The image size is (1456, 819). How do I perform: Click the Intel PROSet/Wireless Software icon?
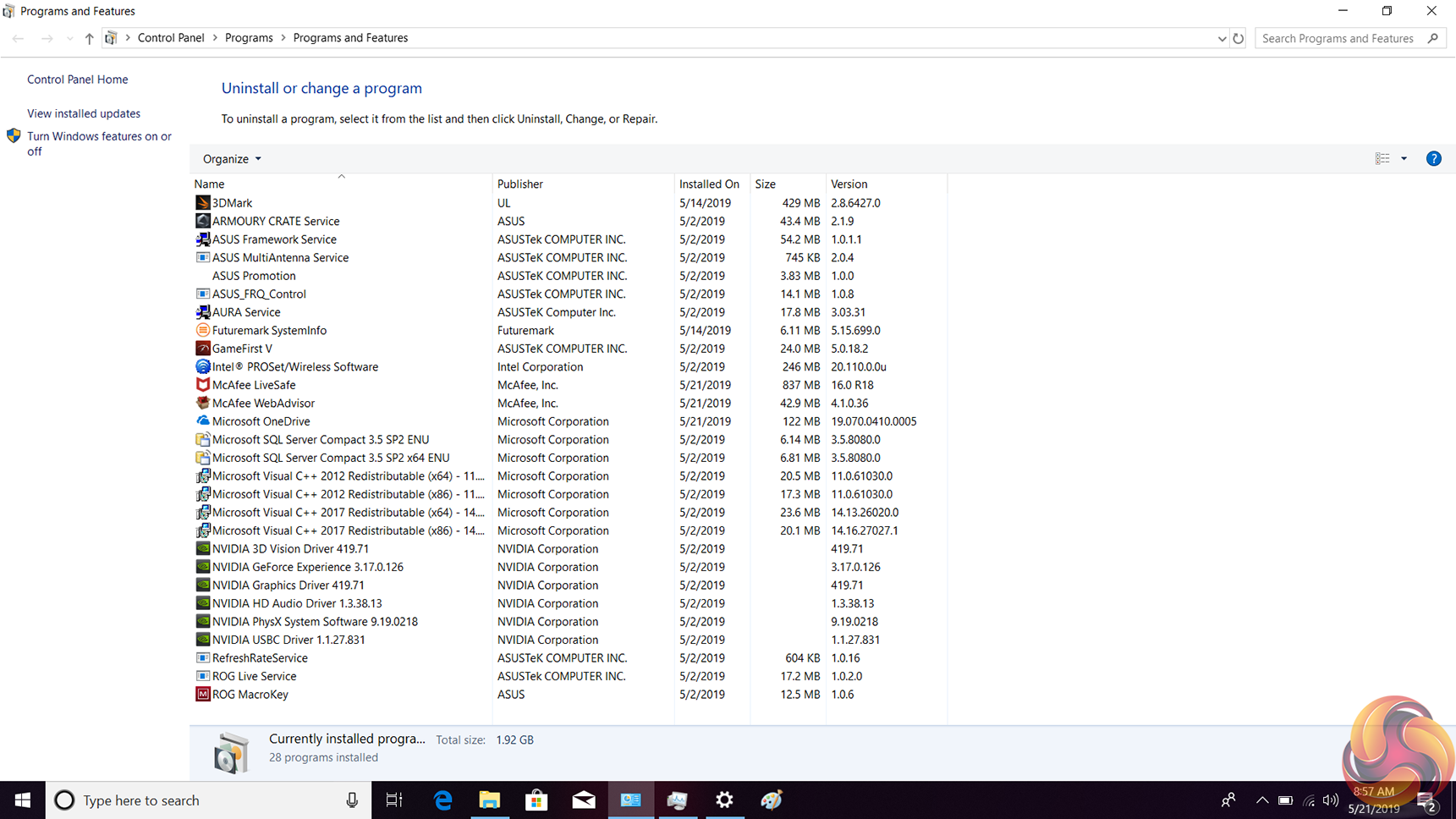(202, 367)
